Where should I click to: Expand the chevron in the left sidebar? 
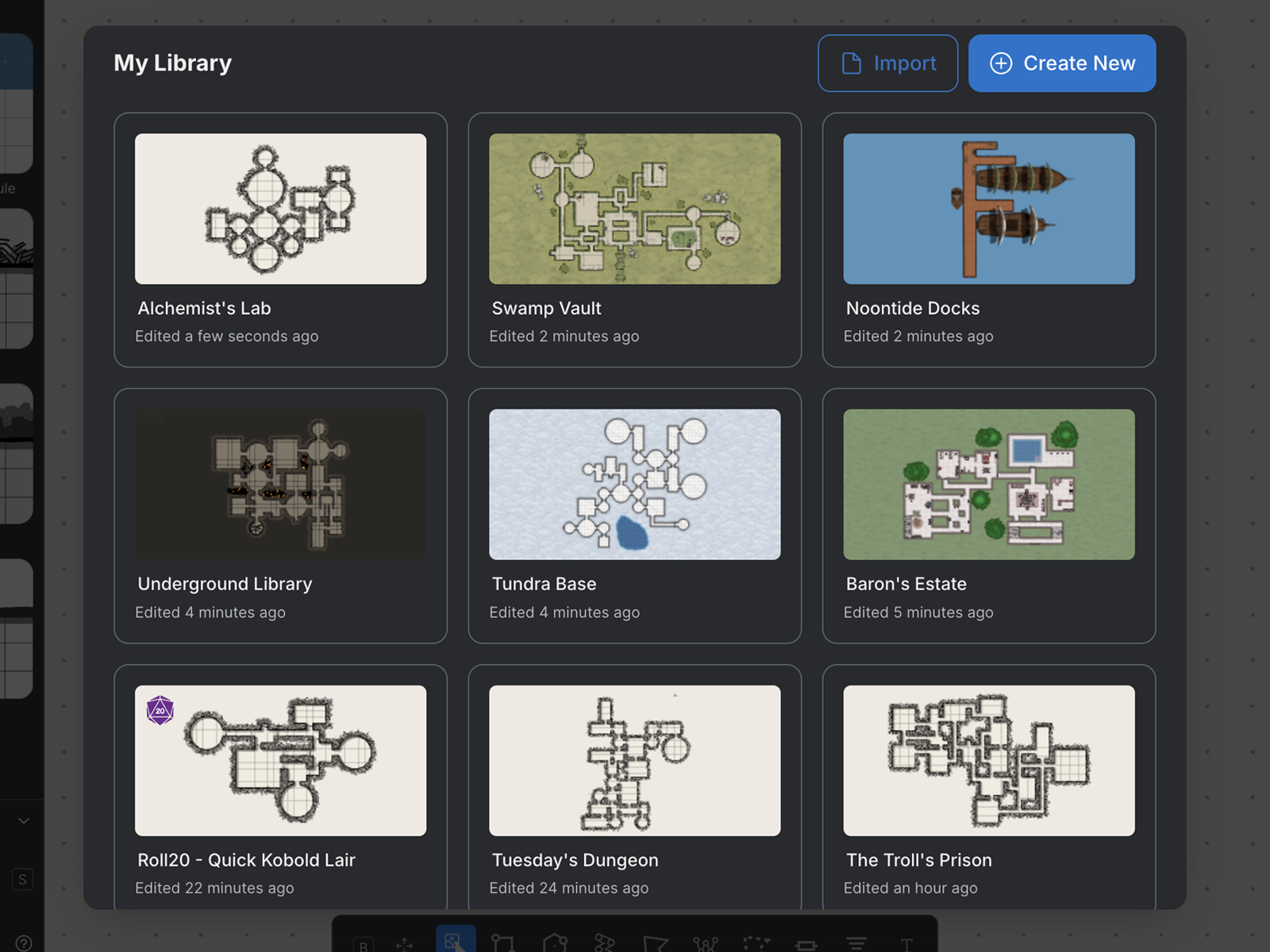tap(24, 821)
